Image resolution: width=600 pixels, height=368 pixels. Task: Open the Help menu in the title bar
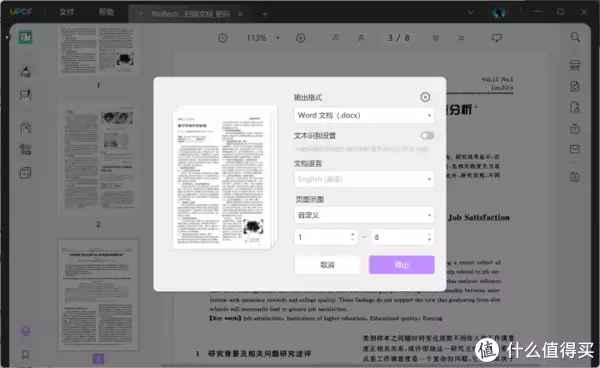[x=106, y=12]
